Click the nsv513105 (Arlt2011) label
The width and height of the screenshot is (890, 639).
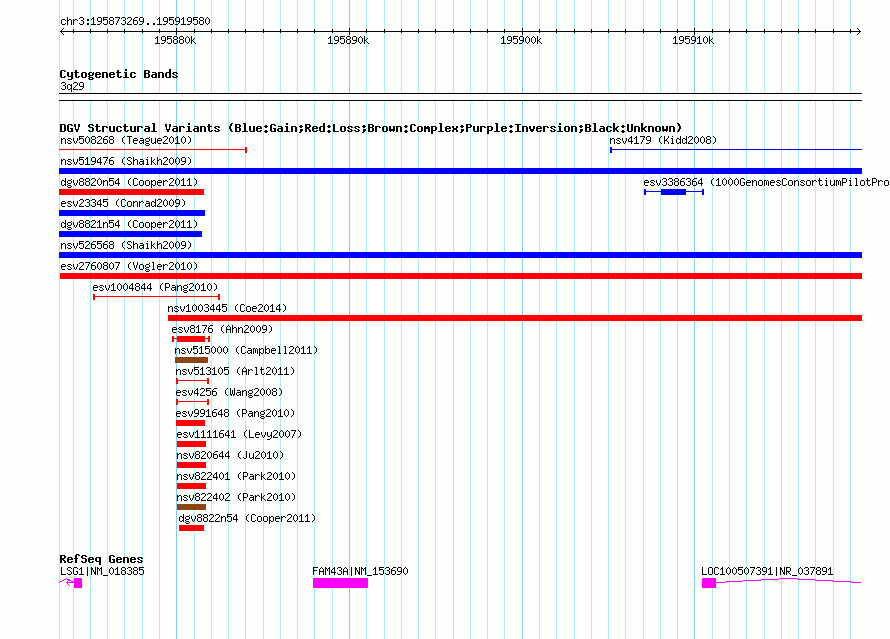click(x=235, y=371)
